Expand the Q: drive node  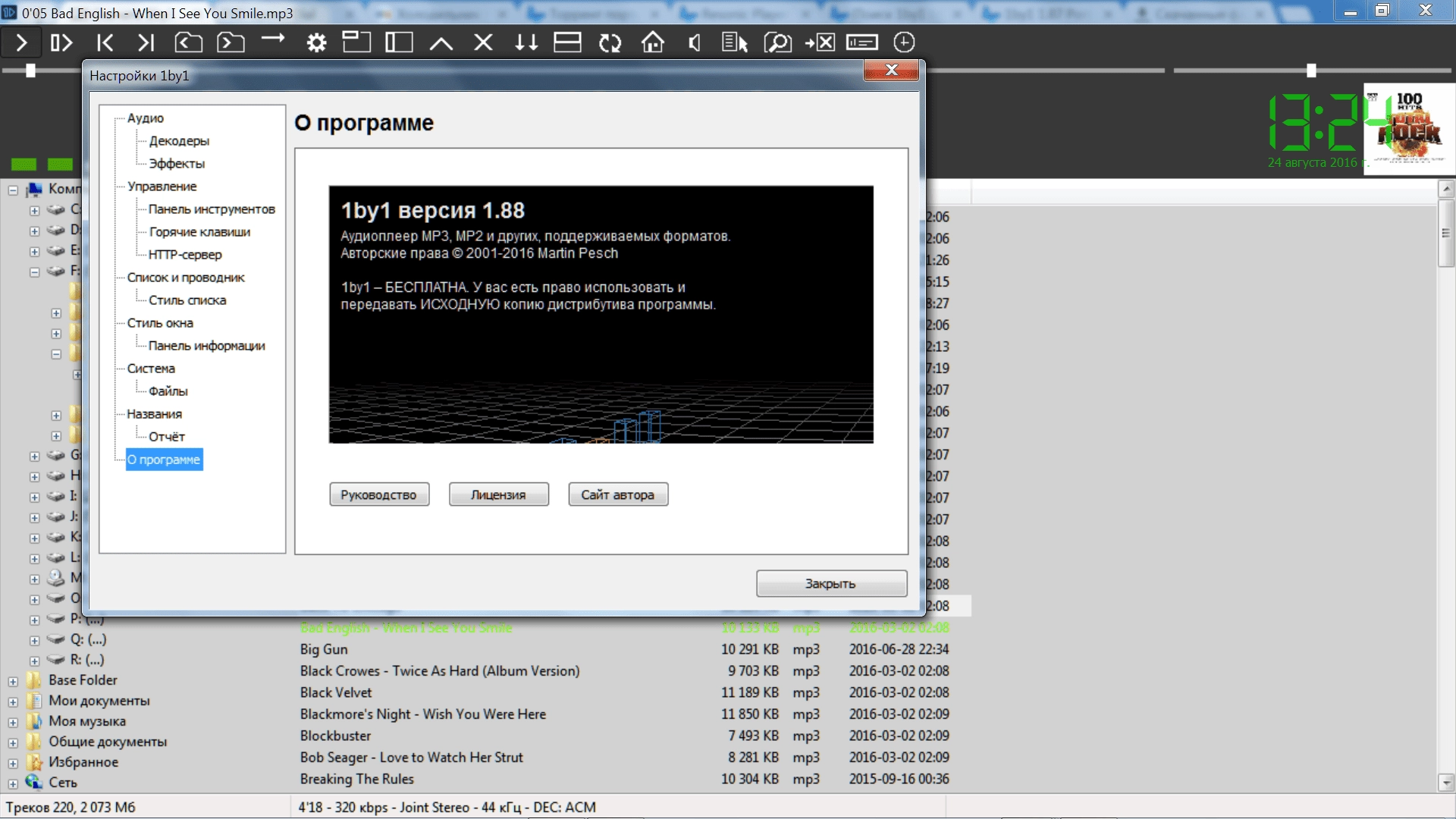click(34, 641)
